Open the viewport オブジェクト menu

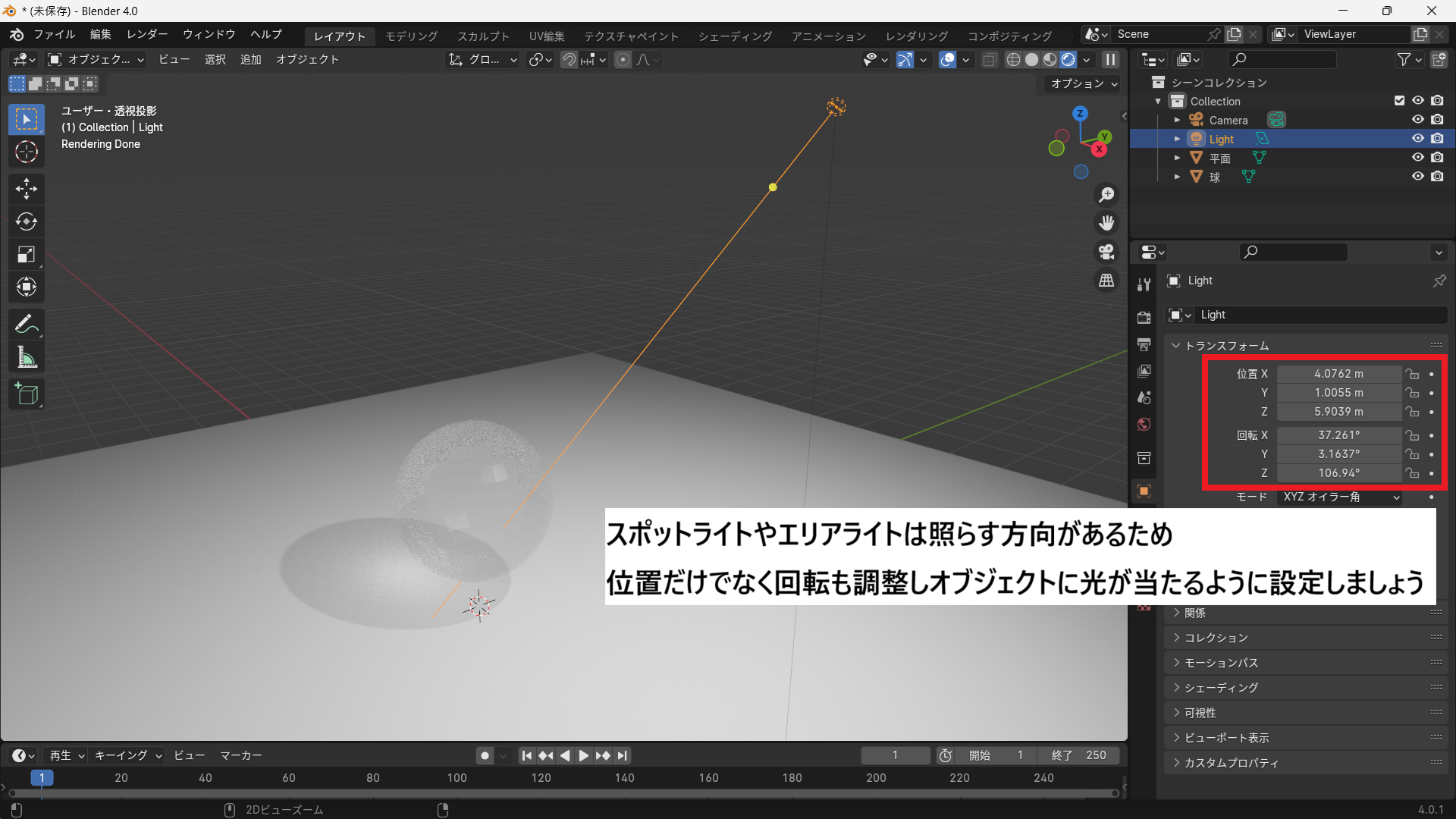coord(307,59)
